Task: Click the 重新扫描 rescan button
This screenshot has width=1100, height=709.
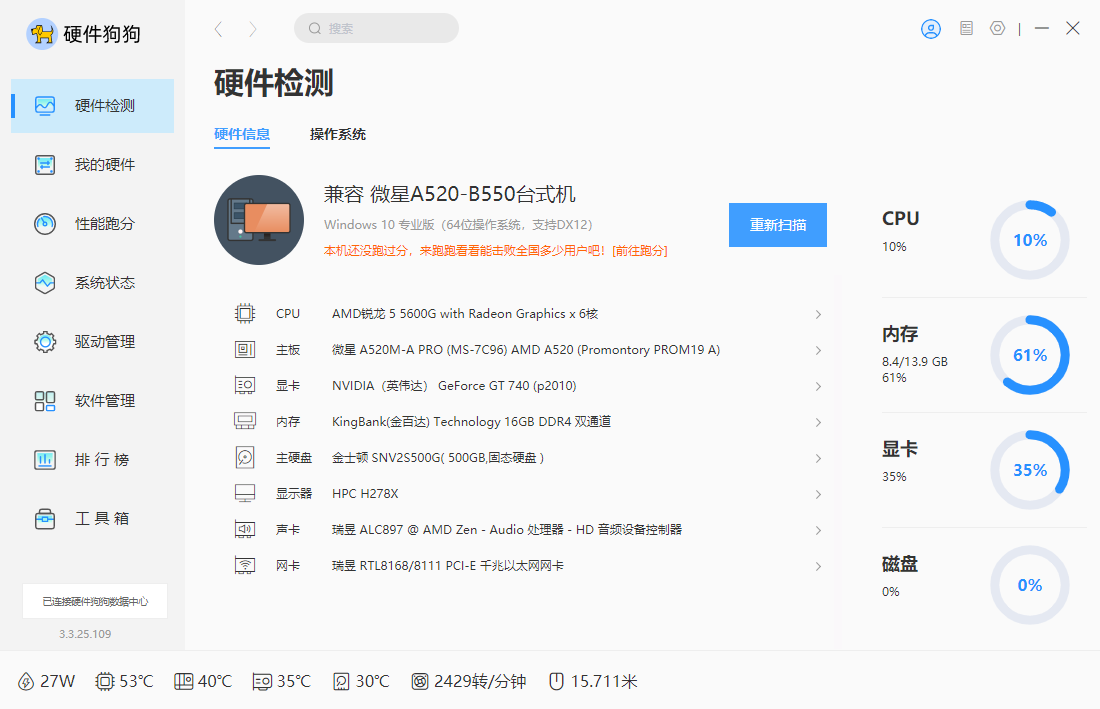Action: [778, 225]
